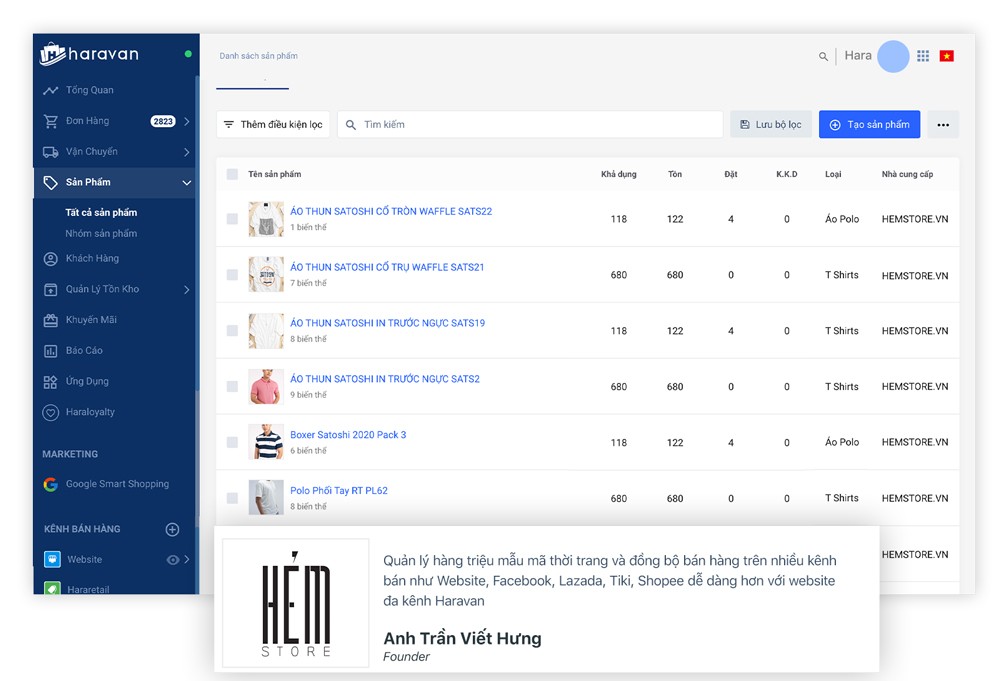Click the Khả dụng column header
Viewport: 1000px width, 681px height.
point(619,174)
